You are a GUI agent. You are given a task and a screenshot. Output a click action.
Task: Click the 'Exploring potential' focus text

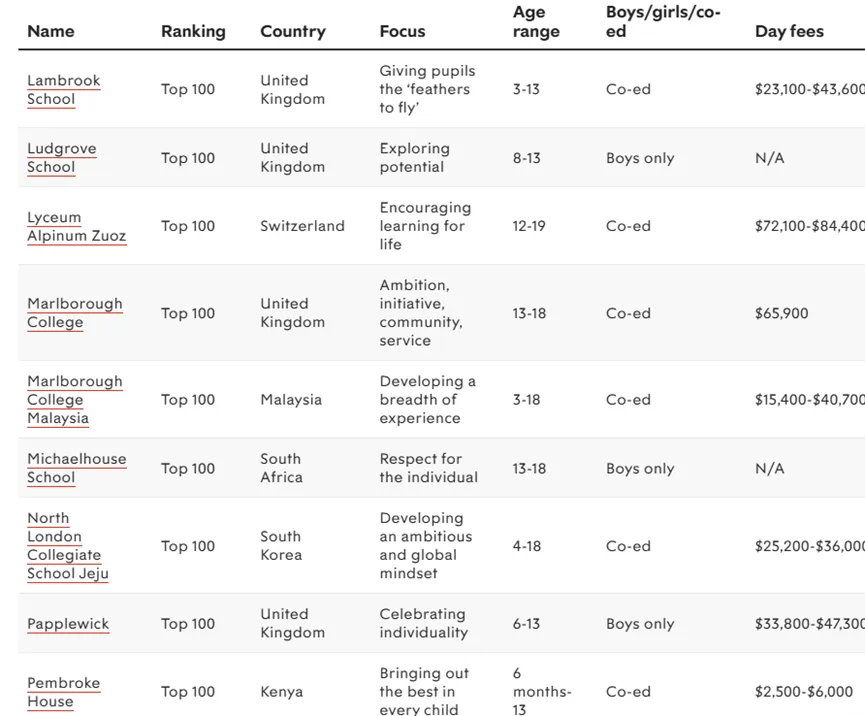414,158
